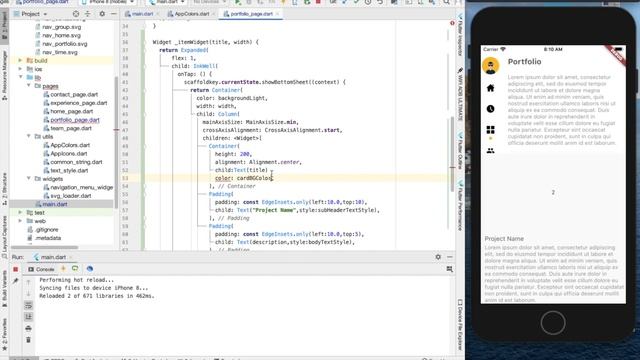Click the down arrow in console sidebar

tap(28, 294)
